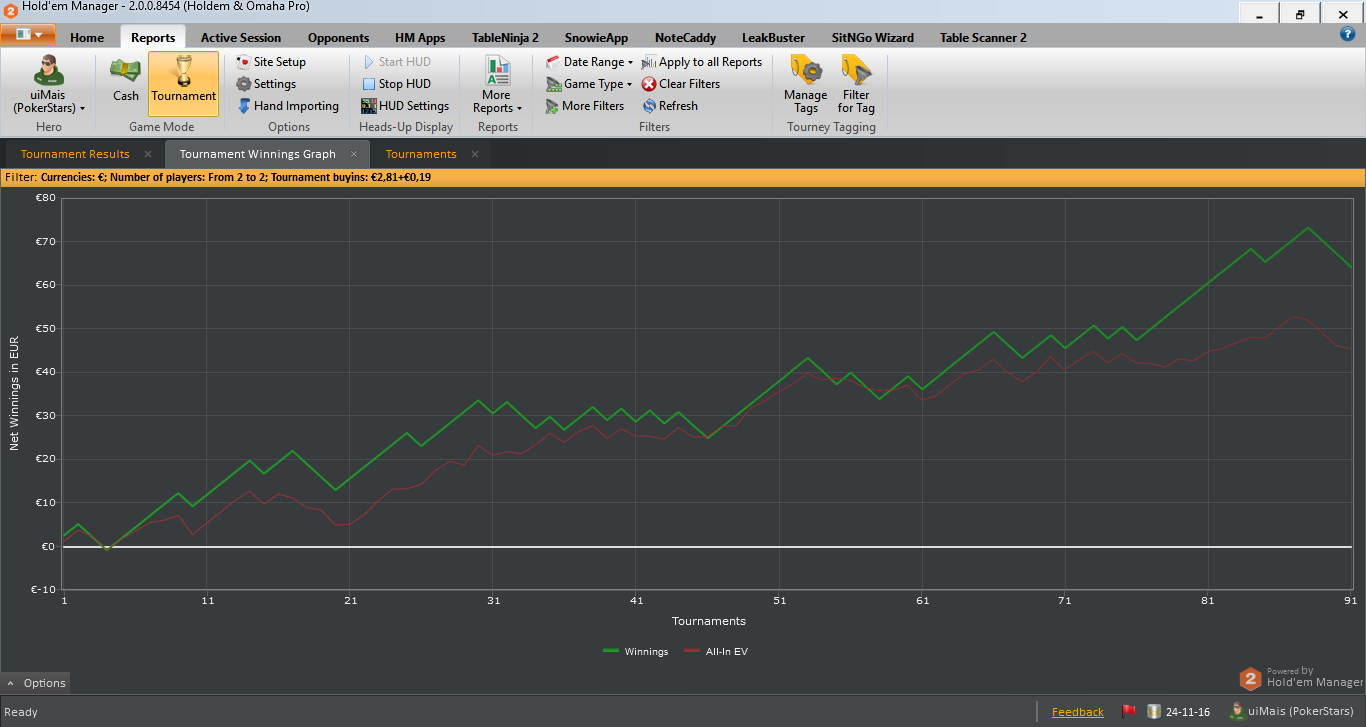This screenshot has height=727, width=1366.
Task: Toggle the All-In EV legend entry
Action: point(715,652)
